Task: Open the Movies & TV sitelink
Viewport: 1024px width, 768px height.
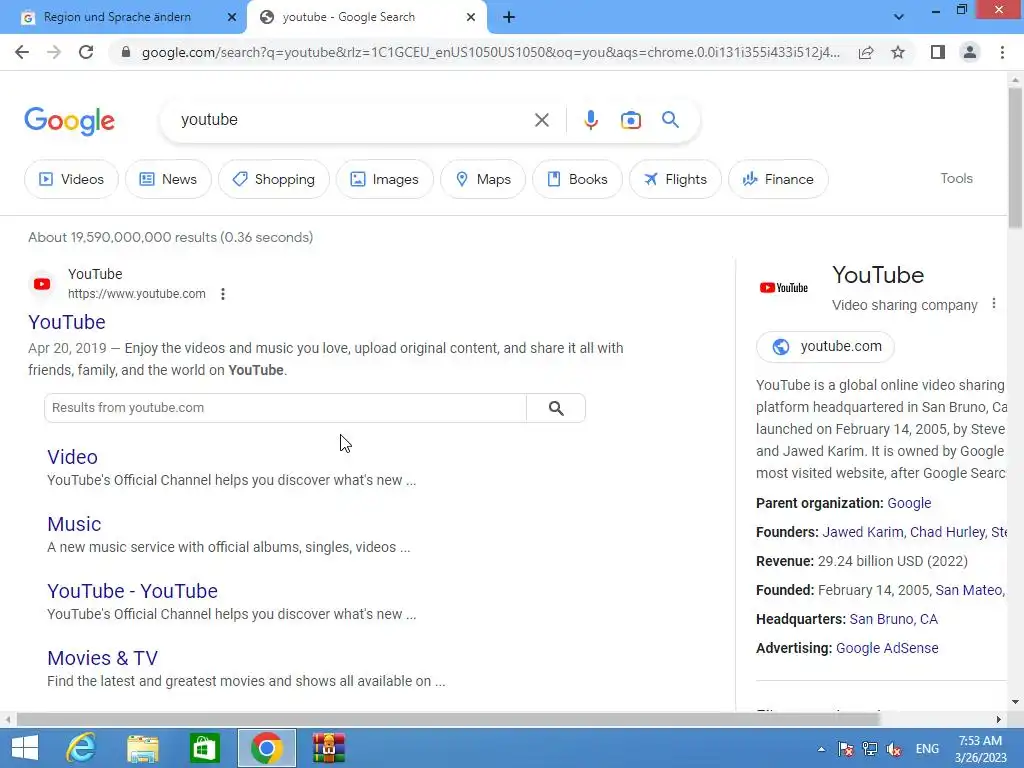Action: tap(103, 658)
